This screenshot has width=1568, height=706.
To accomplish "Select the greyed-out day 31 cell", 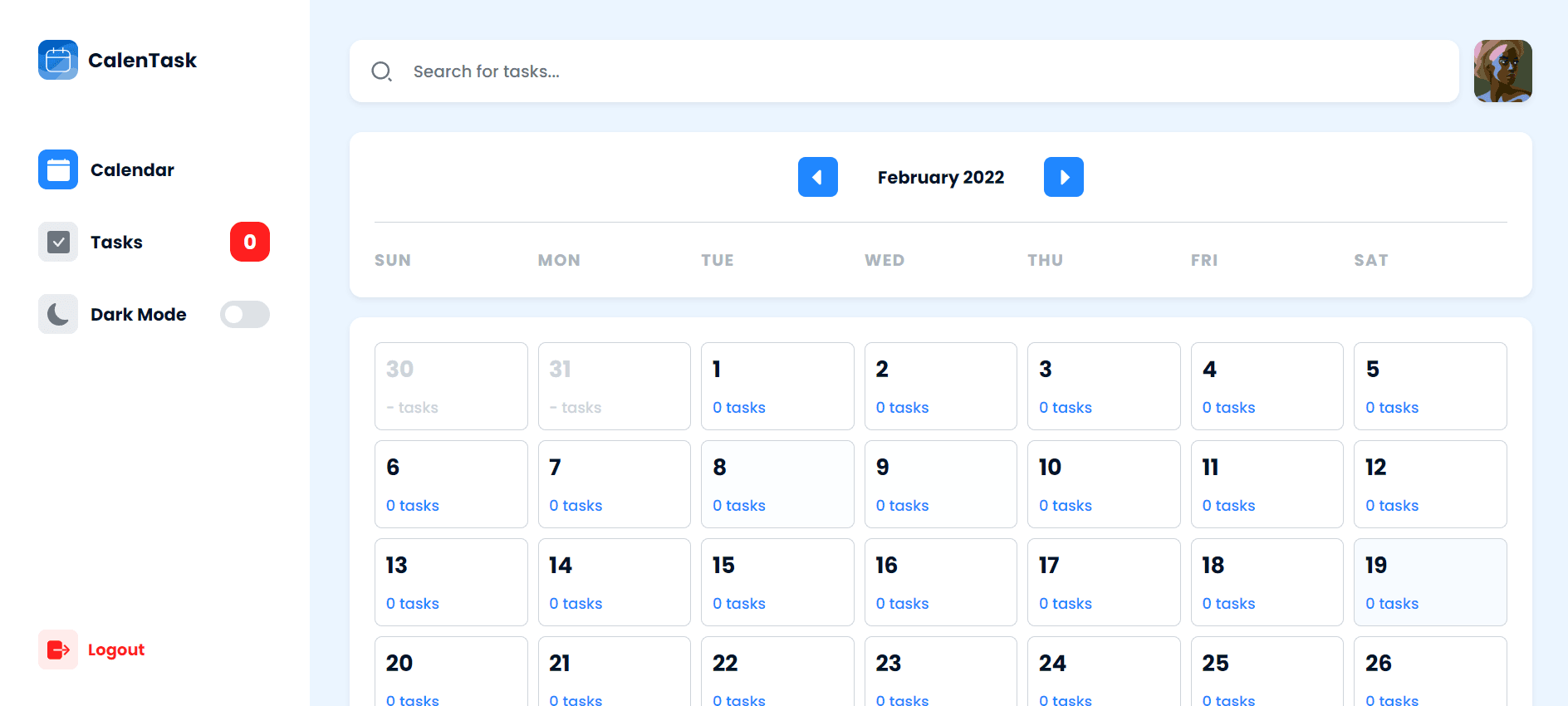I will [615, 386].
